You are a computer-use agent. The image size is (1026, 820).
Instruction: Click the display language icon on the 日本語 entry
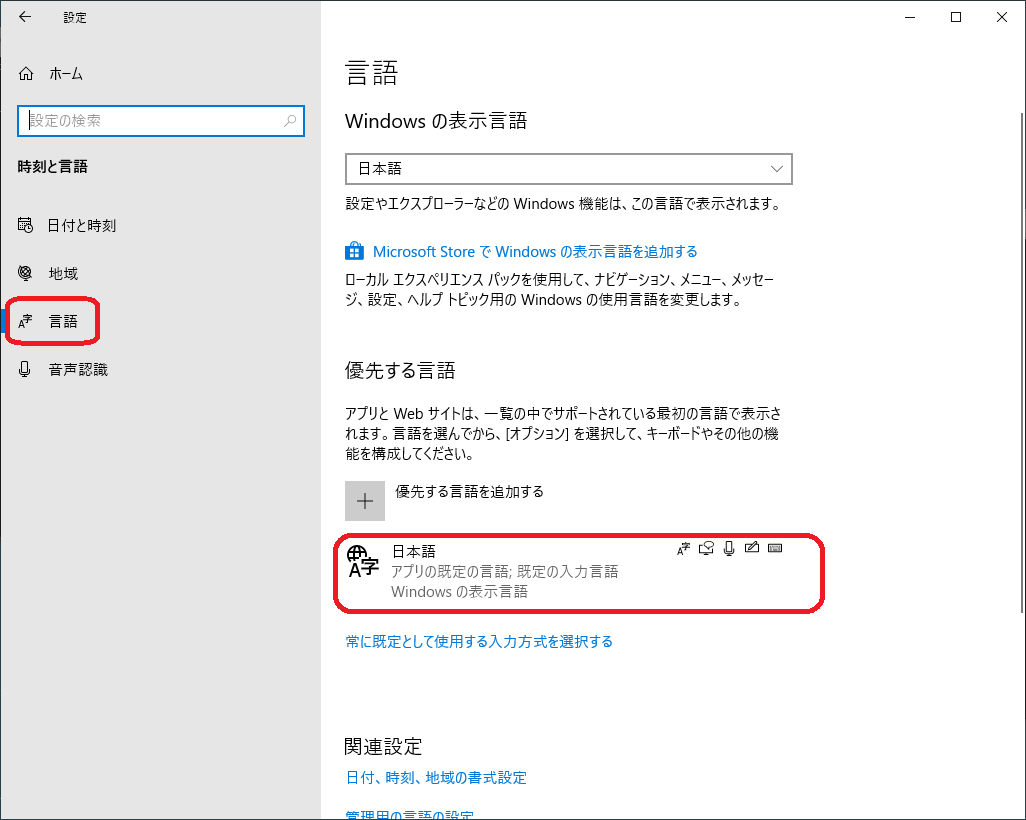684,548
